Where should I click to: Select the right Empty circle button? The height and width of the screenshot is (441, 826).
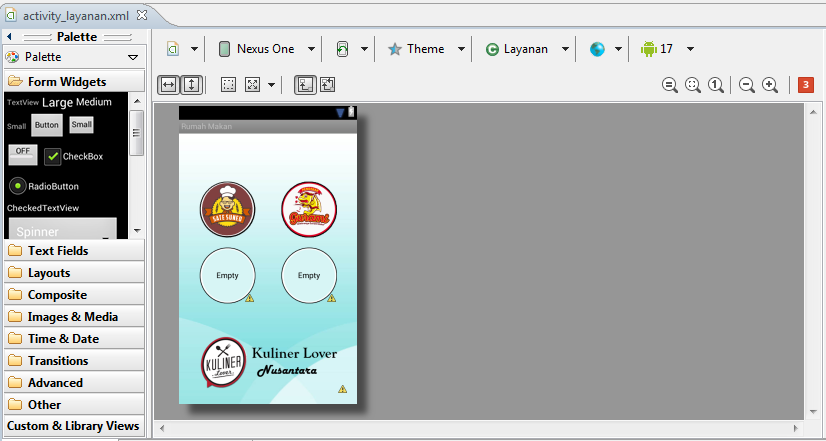[x=309, y=276]
